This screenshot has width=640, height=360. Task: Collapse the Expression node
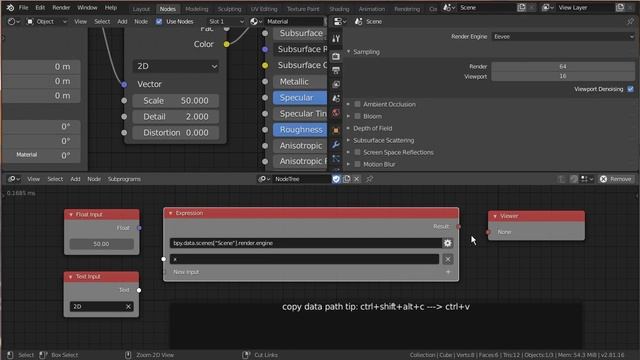click(x=171, y=213)
